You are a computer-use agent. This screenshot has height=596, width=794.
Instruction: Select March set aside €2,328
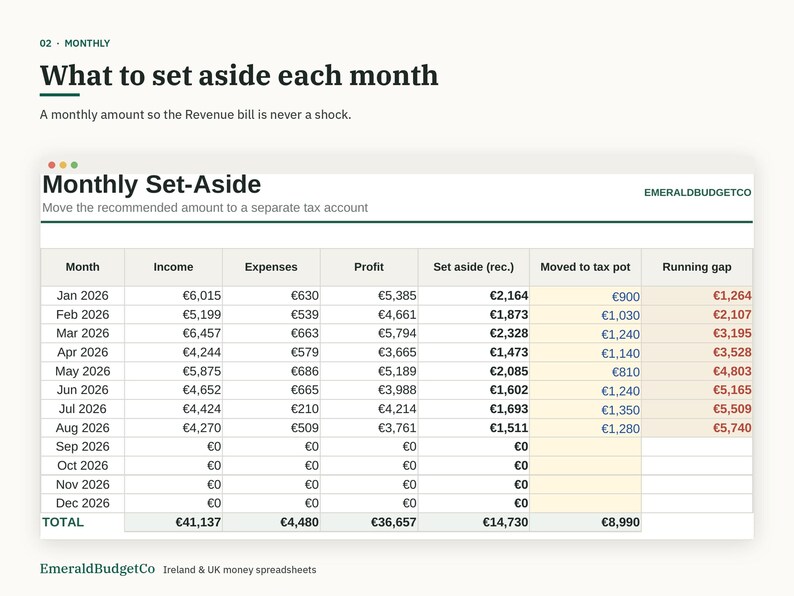click(x=473, y=333)
